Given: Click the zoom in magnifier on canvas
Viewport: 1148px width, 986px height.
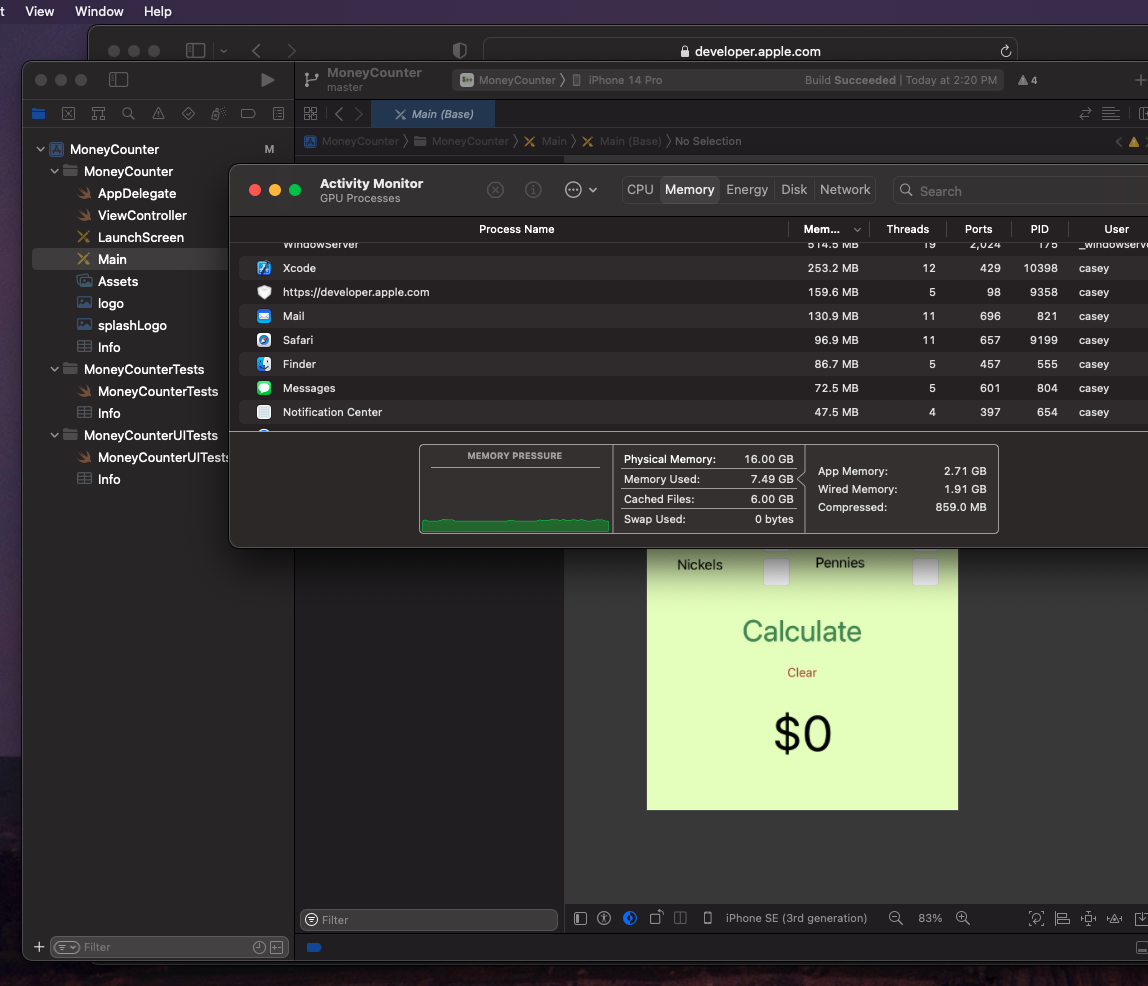Looking at the screenshot, I should pos(962,918).
